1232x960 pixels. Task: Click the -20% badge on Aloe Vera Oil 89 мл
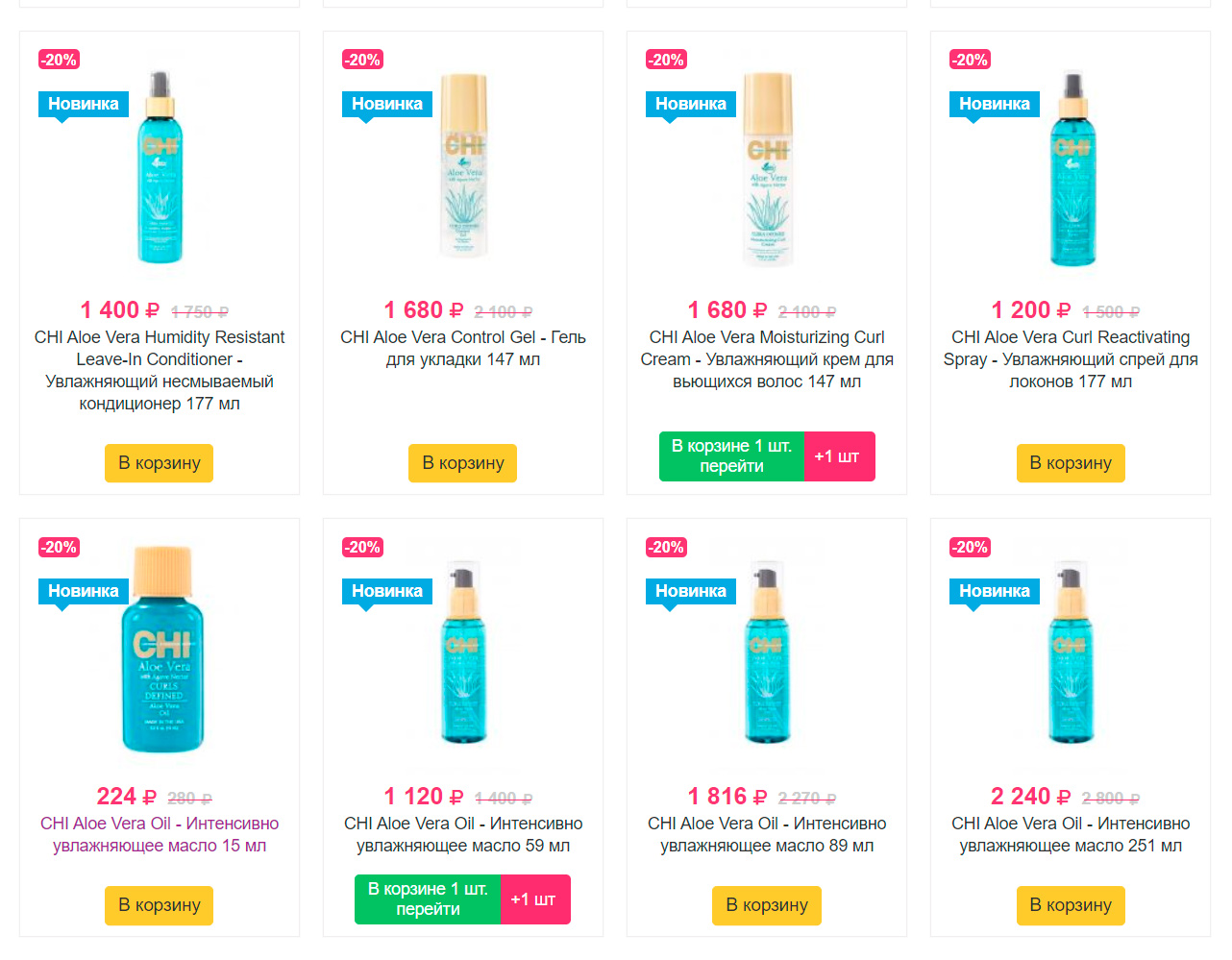click(666, 547)
